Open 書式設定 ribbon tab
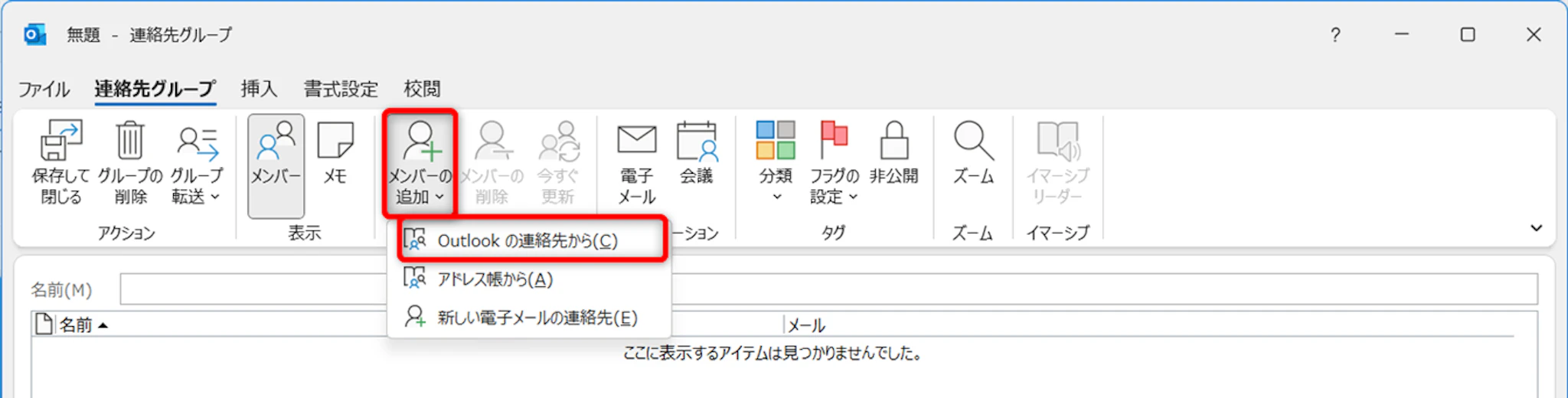Image resolution: width=1568 pixels, height=398 pixels. tap(341, 89)
